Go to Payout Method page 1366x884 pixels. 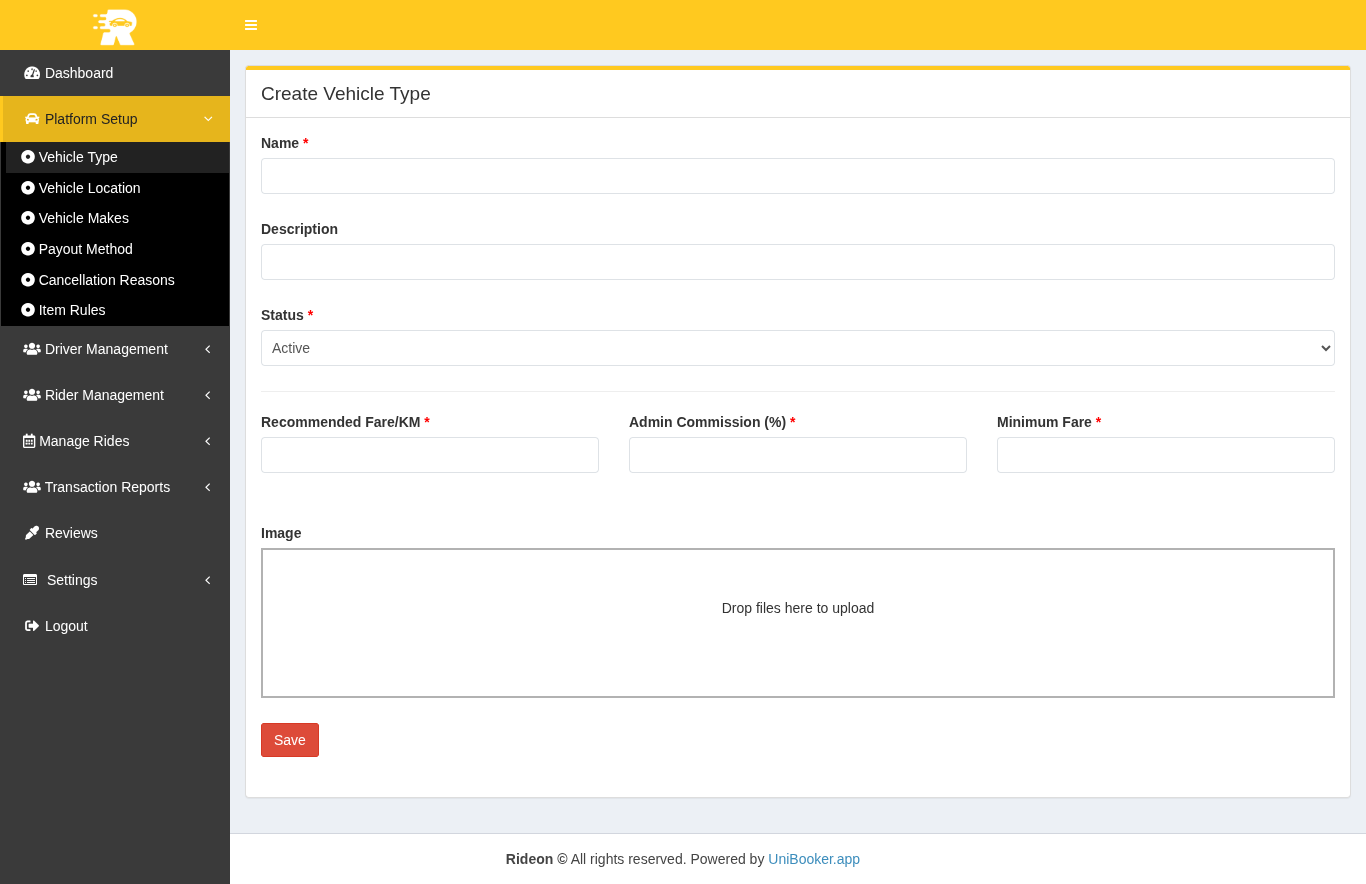[x=85, y=249]
